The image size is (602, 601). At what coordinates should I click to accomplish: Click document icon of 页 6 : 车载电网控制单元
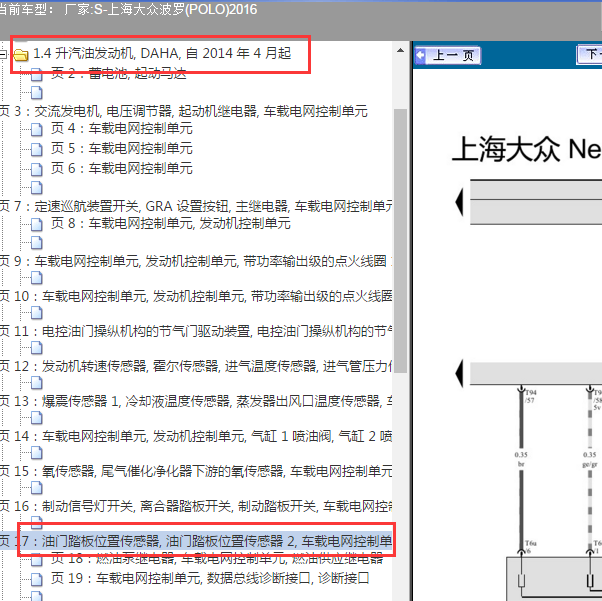(x=36, y=169)
